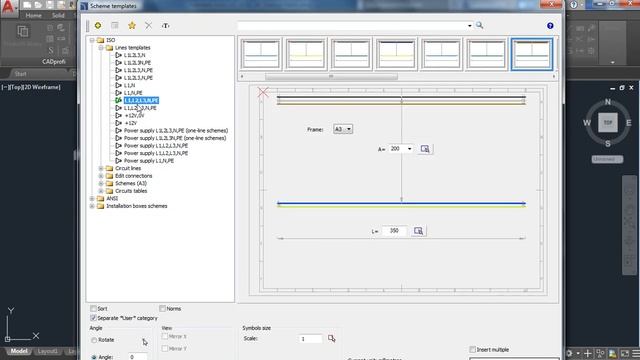This screenshot has height=360, width=640.
Task: Click the thumbnail strip left scroll arrow
Action: [242, 76]
